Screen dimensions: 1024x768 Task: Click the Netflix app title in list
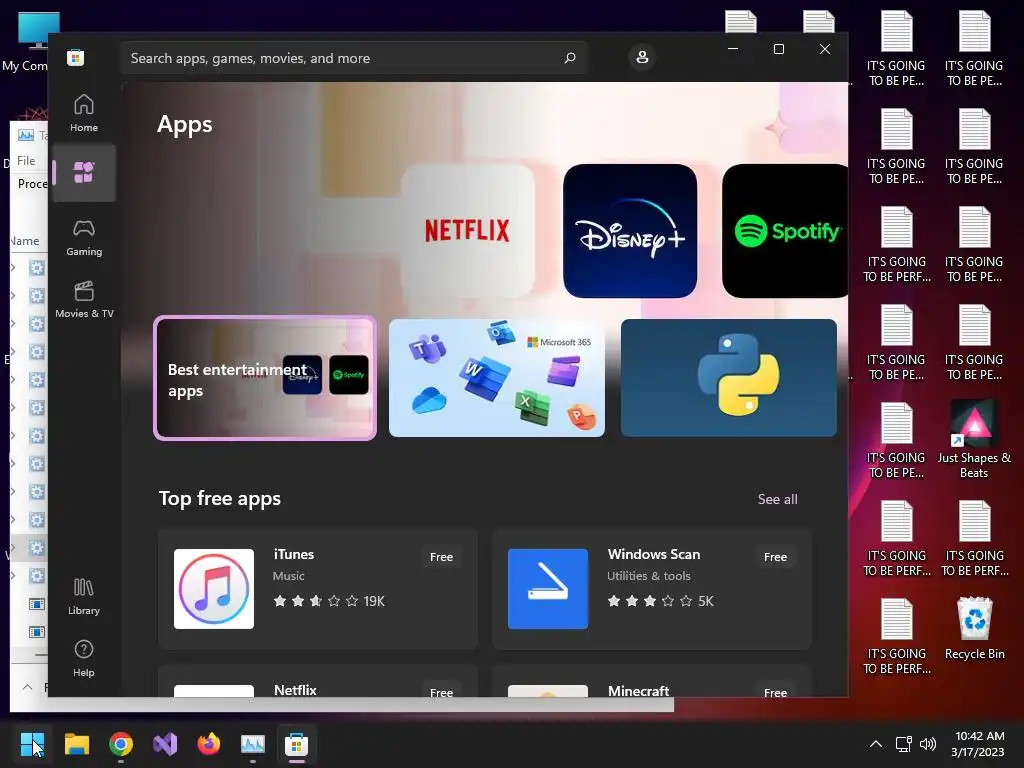295,690
